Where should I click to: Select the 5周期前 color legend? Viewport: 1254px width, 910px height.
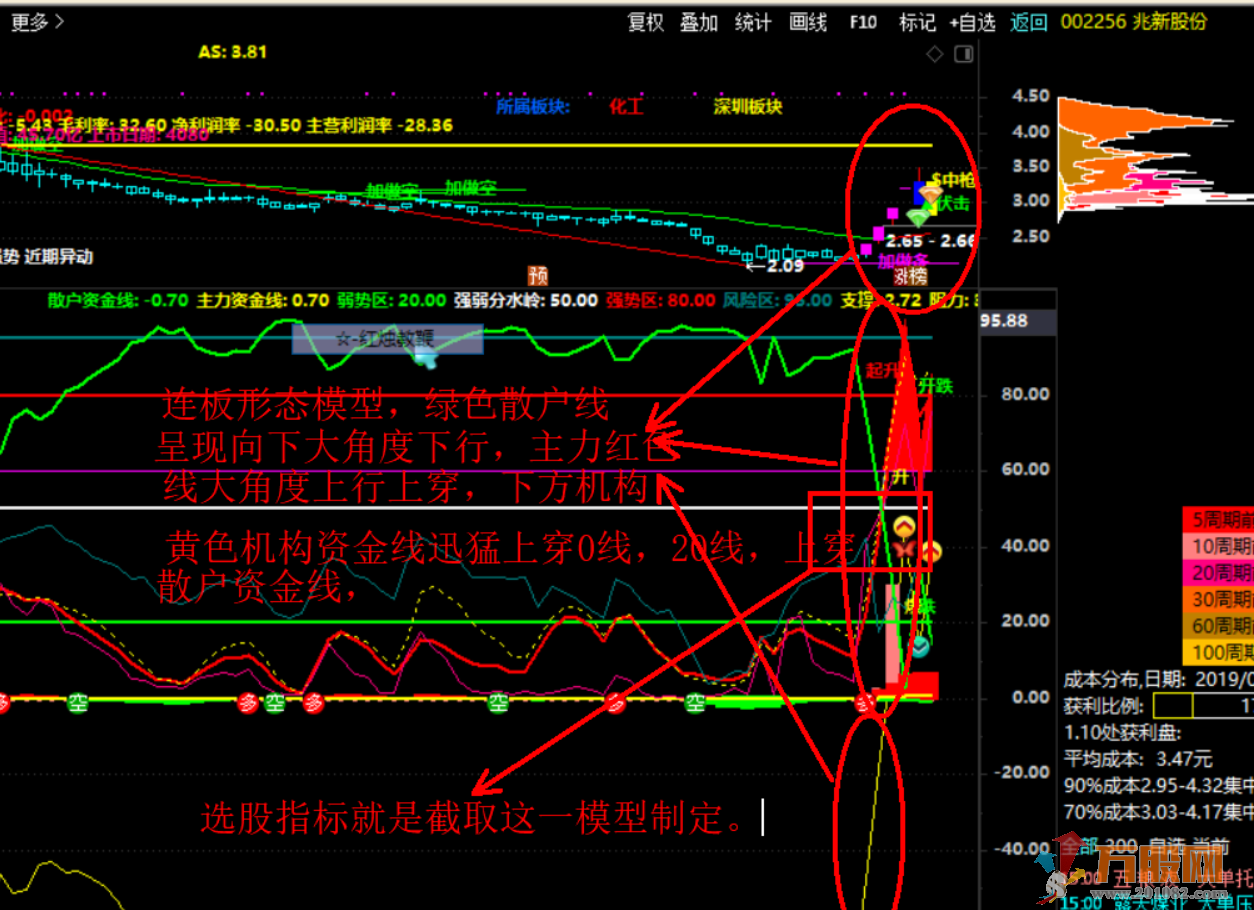tap(1218, 520)
